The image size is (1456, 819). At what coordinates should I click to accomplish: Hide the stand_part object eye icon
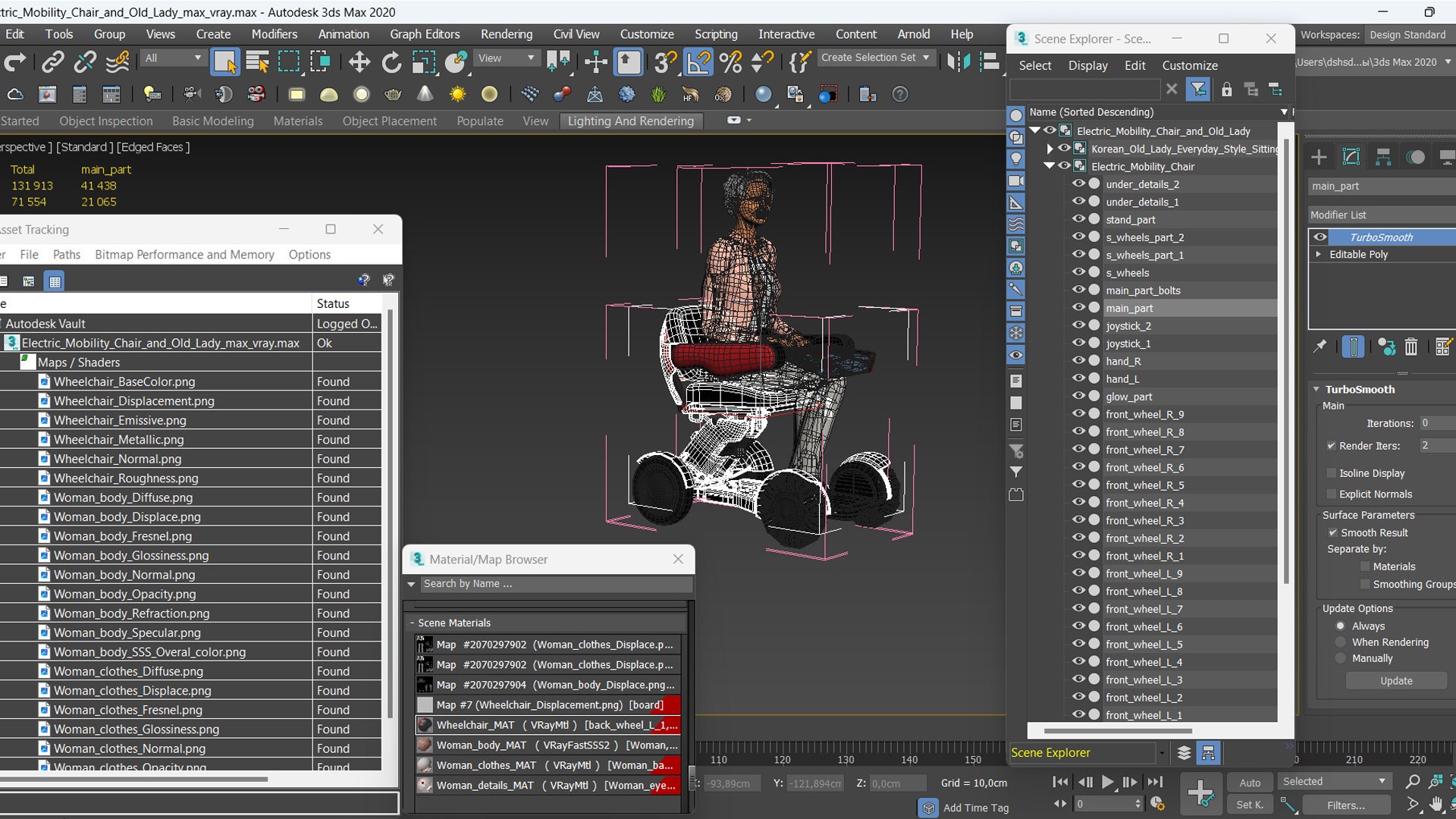click(x=1078, y=219)
